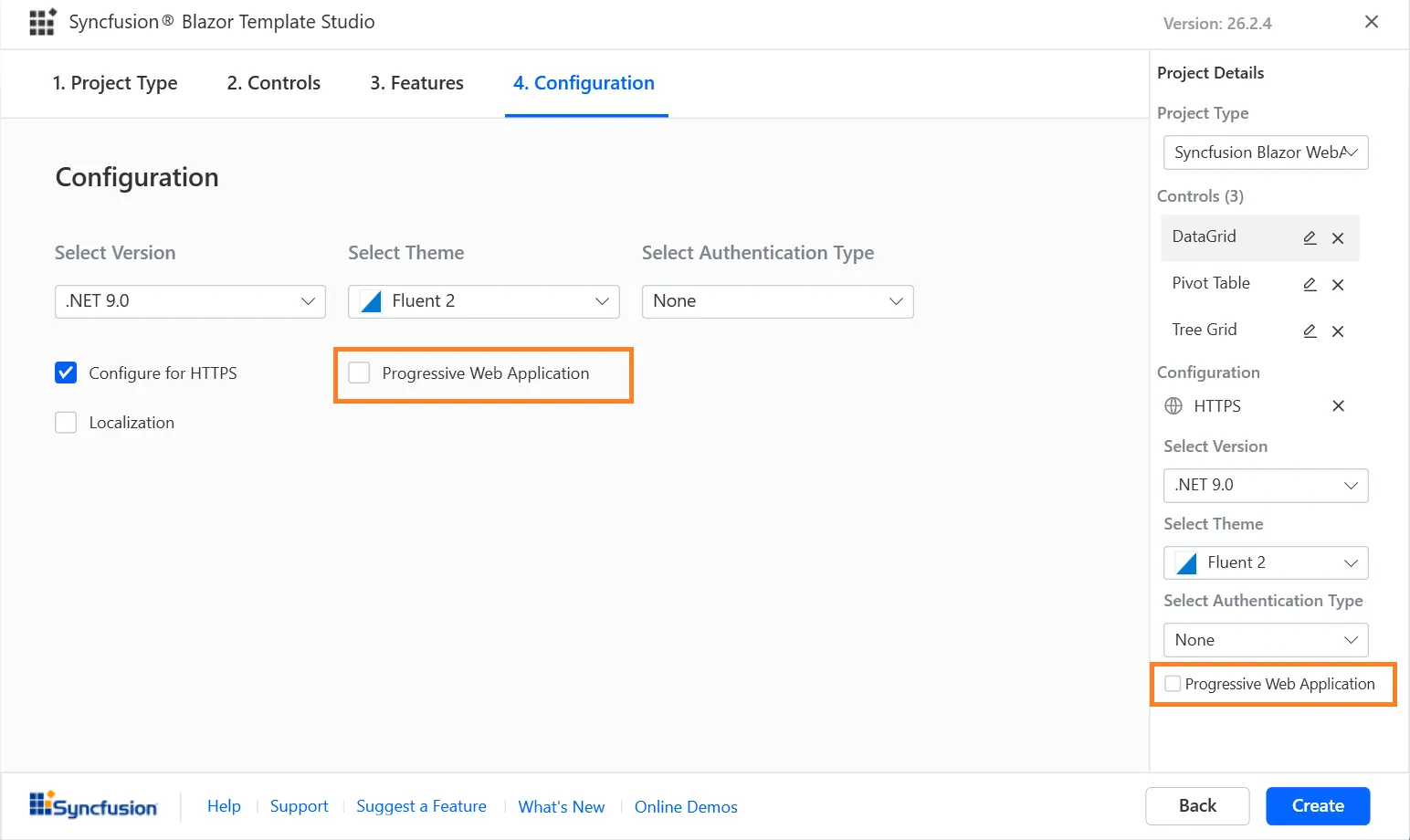Viewport: 1410px width, 840px height.
Task: Open the main Select Authentication Type dropdown
Action: click(777, 301)
